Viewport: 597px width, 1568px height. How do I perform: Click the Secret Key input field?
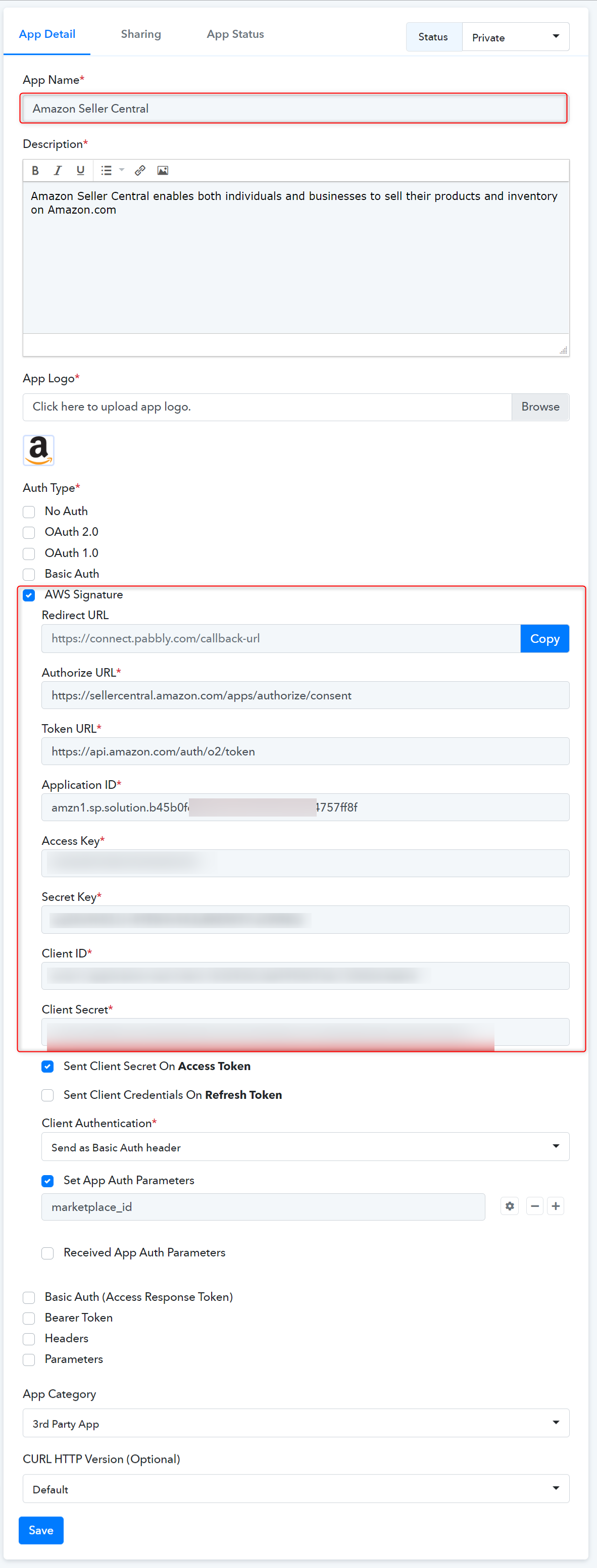click(x=305, y=919)
